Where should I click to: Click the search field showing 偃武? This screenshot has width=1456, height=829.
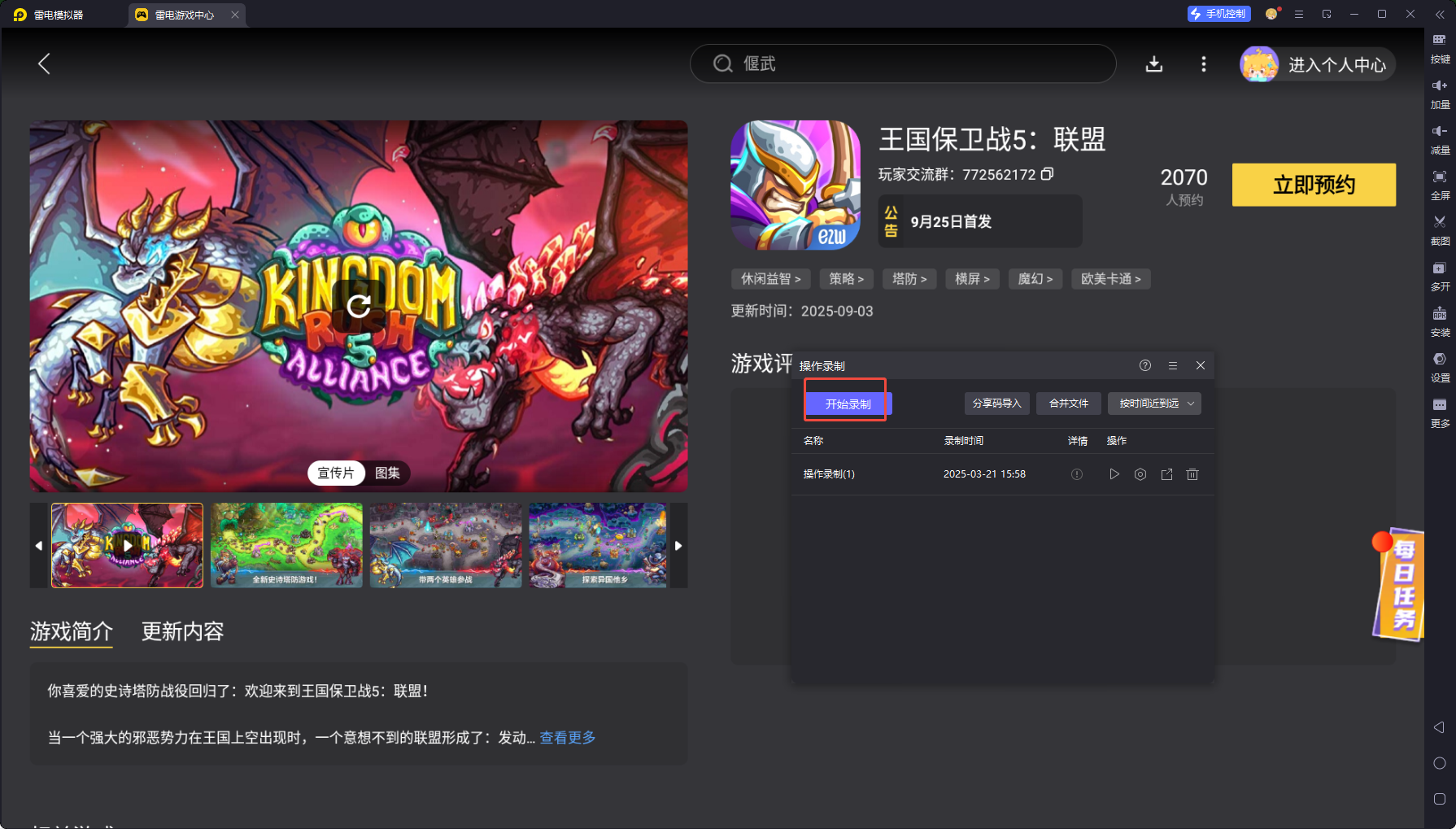point(903,63)
